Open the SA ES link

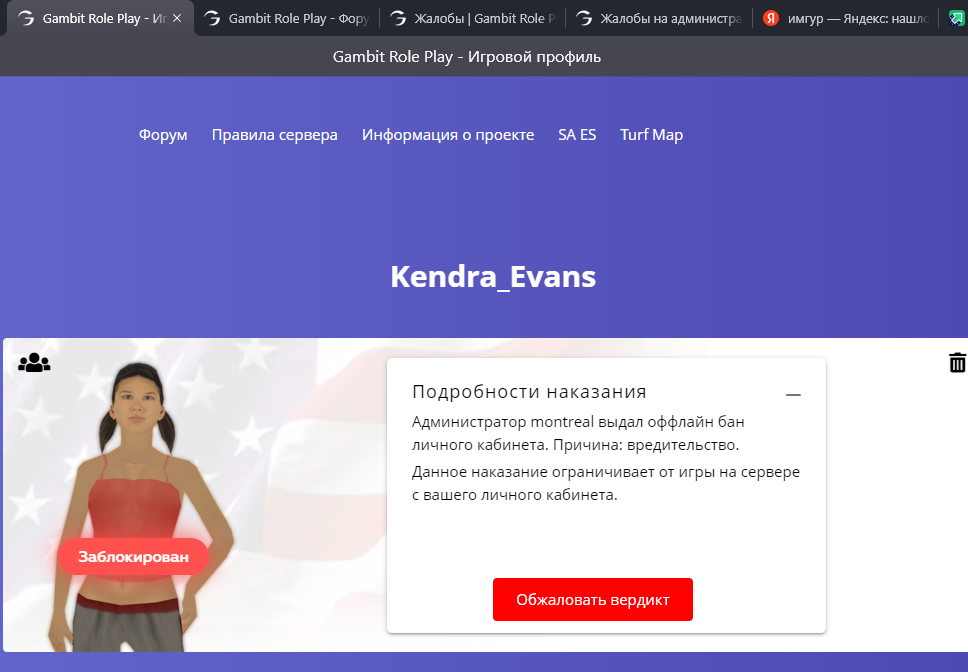tap(577, 135)
